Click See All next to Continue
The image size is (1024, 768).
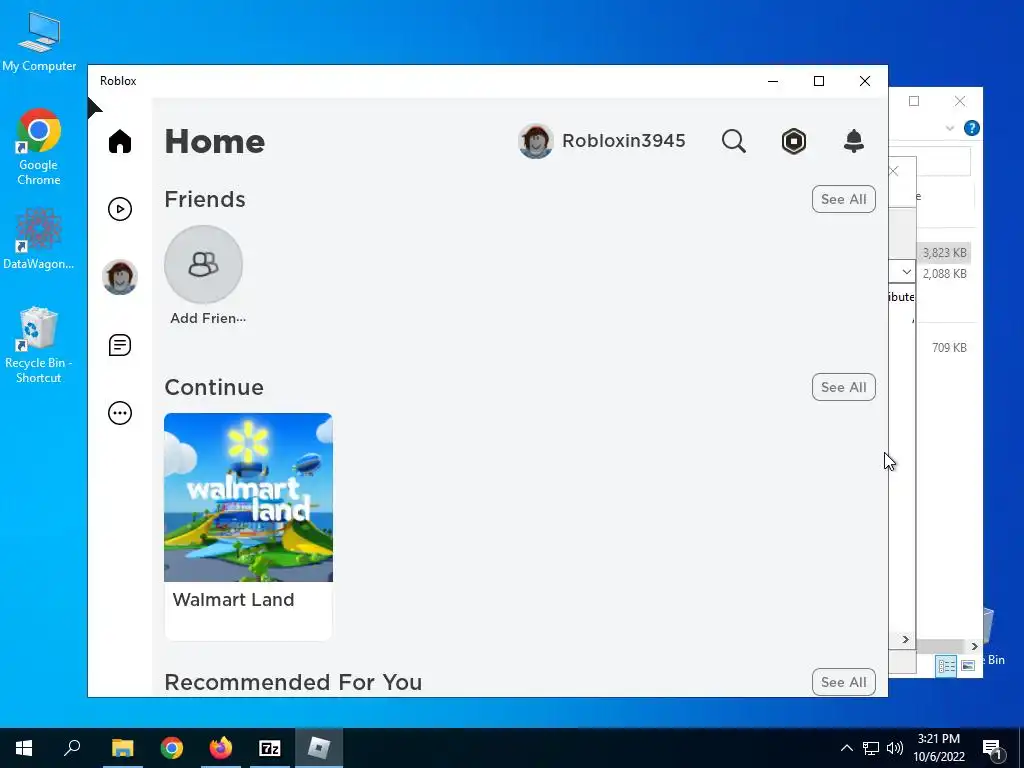coord(843,387)
